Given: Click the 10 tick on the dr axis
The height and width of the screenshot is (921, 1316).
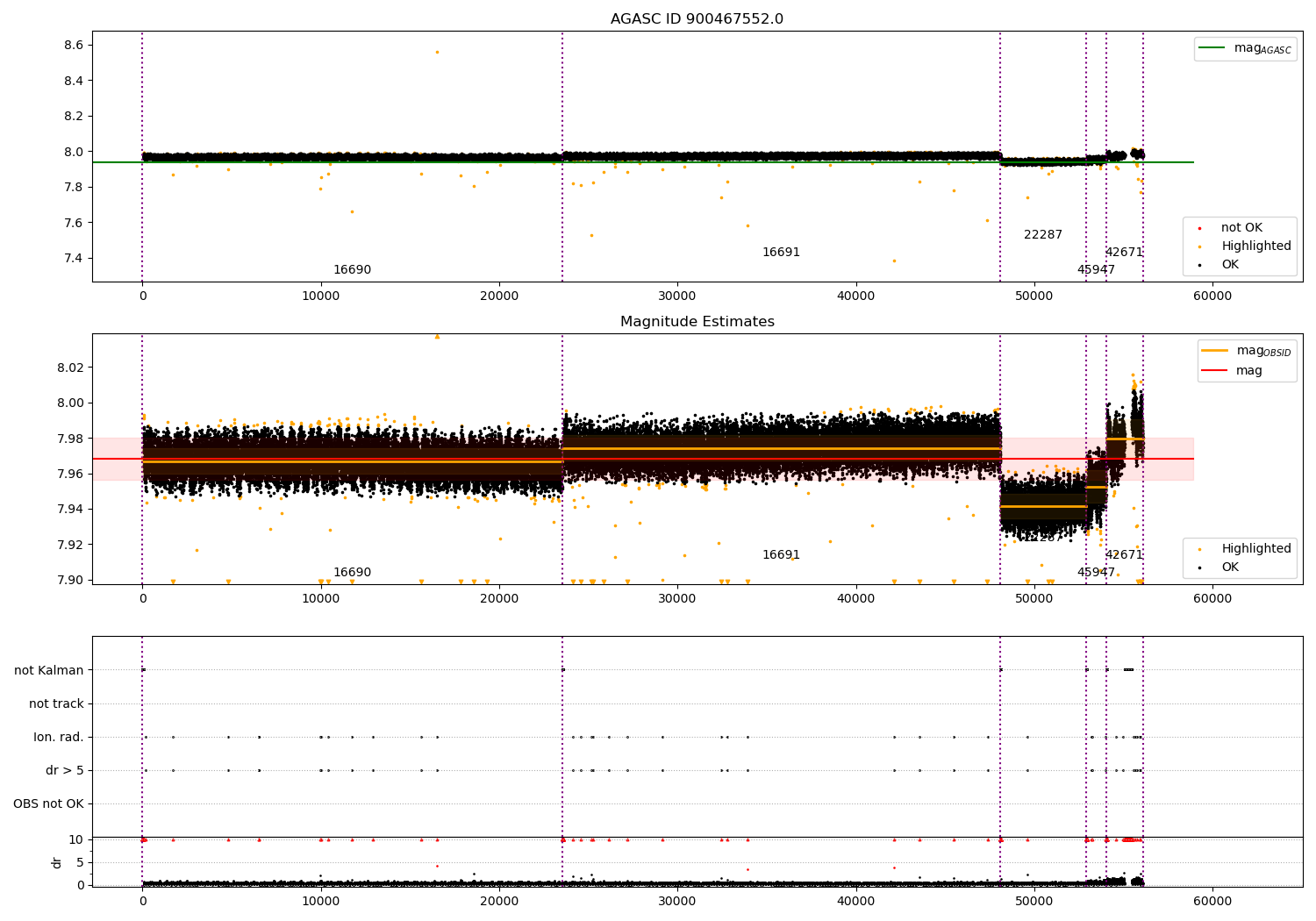Looking at the screenshot, I should (x=76, y=839).
